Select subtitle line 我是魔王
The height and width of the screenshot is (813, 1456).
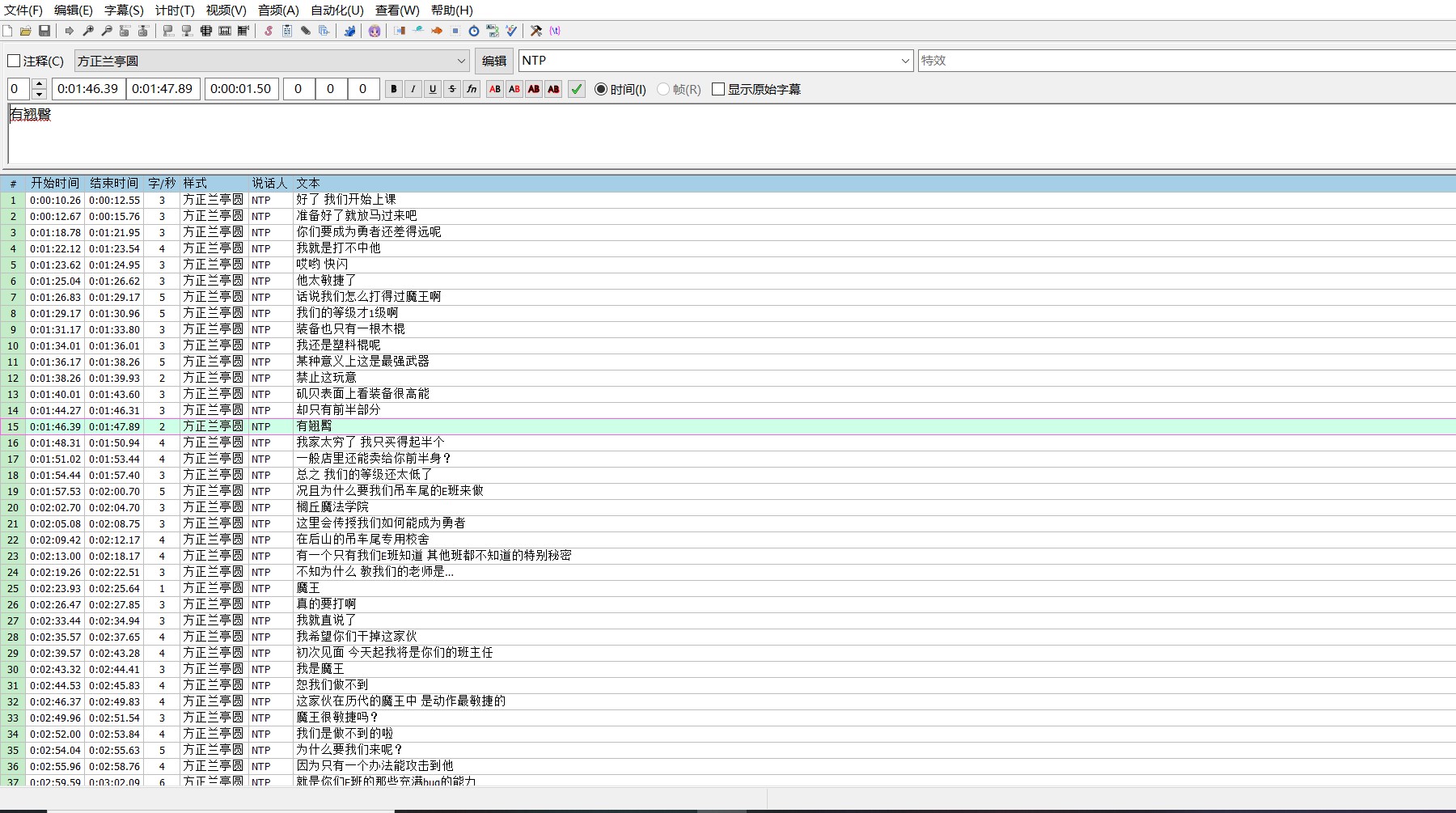point(728,669)
